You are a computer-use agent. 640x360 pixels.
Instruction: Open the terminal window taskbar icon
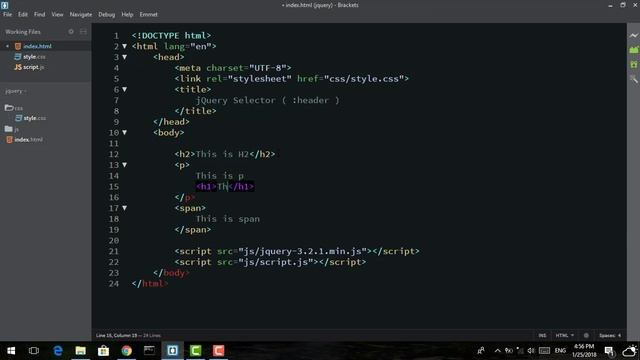click(149, 351)
